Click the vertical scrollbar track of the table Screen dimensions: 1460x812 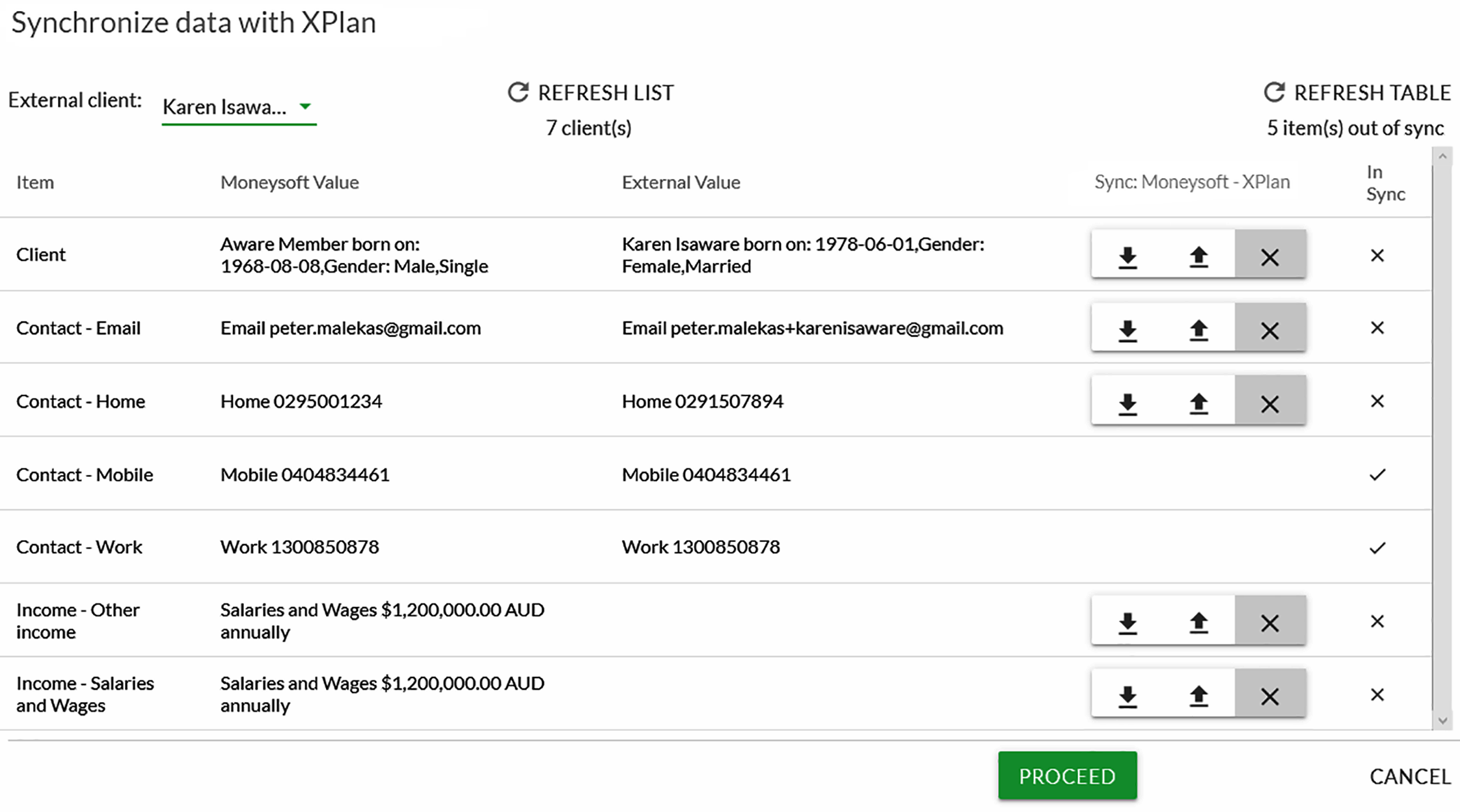(1442, 439)
